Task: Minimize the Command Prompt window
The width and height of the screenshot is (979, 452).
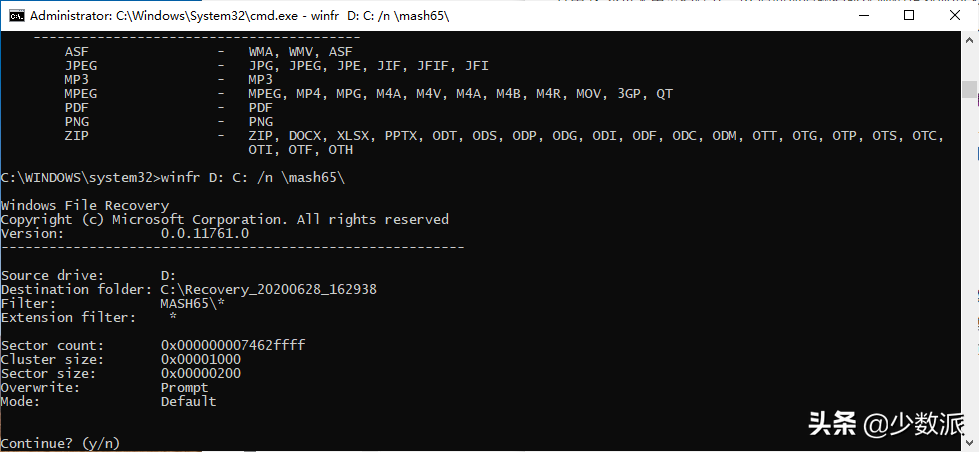Action: 863,15
